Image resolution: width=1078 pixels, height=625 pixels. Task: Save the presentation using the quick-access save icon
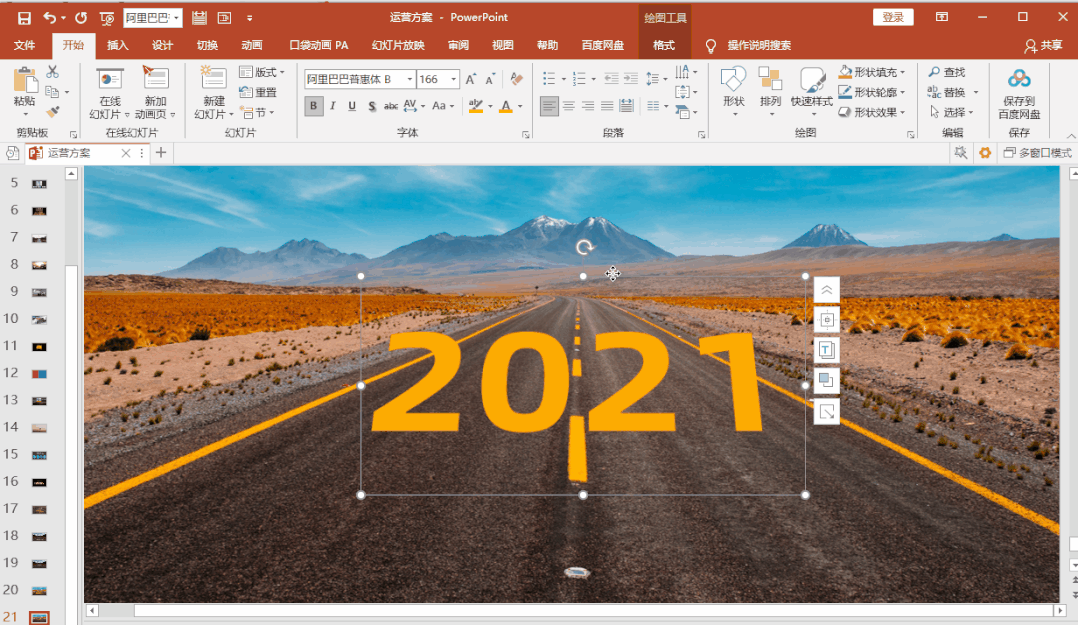coord(24,17)
